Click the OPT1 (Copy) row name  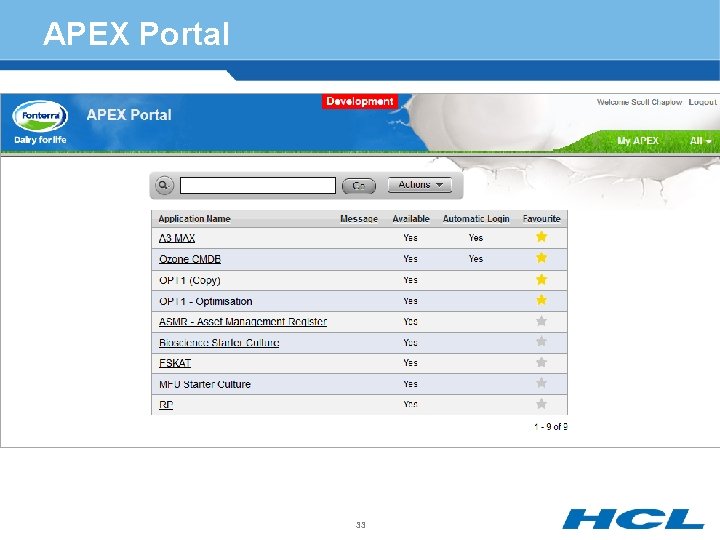click(190, 280)
